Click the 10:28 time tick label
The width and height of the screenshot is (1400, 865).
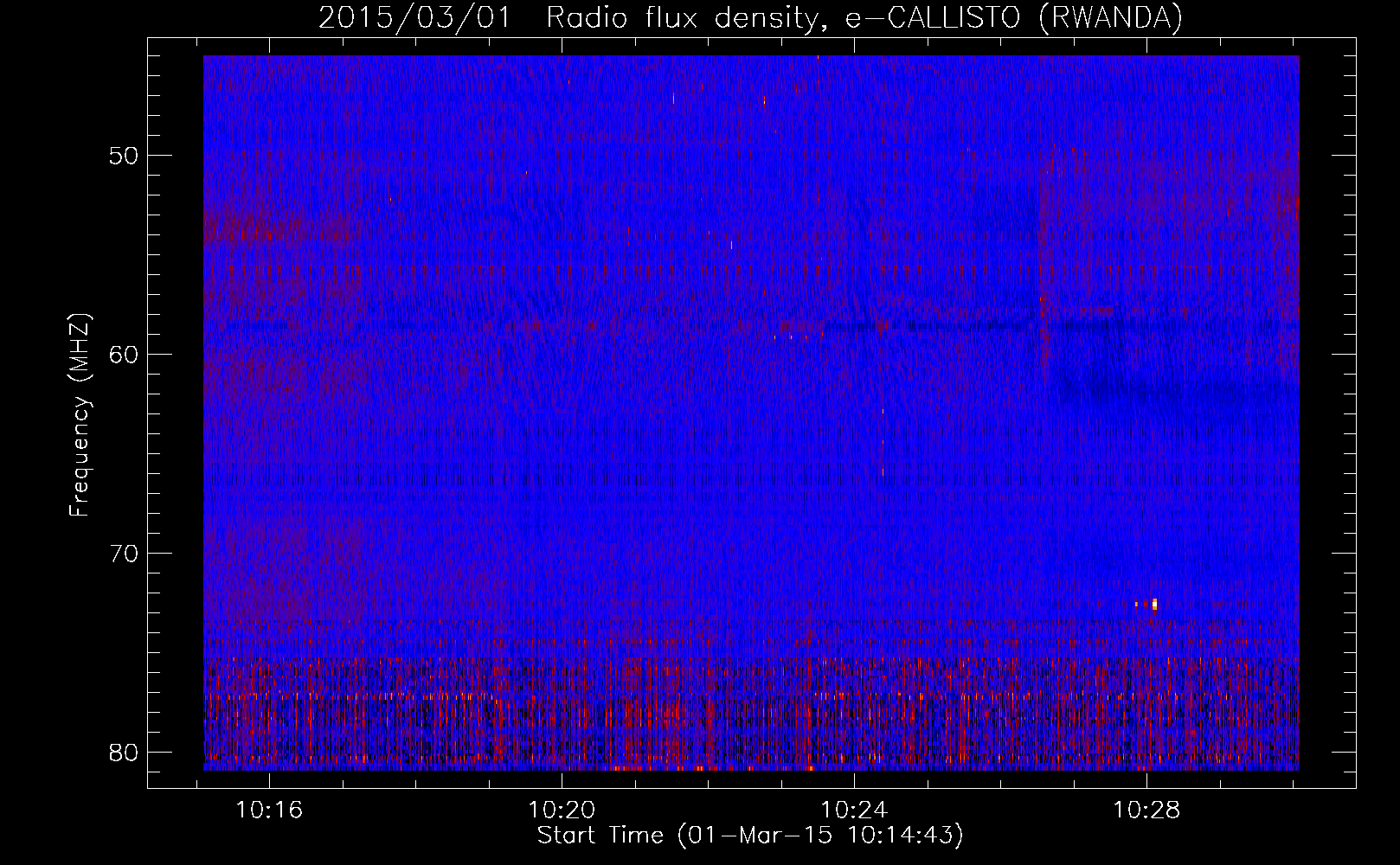1146,811
